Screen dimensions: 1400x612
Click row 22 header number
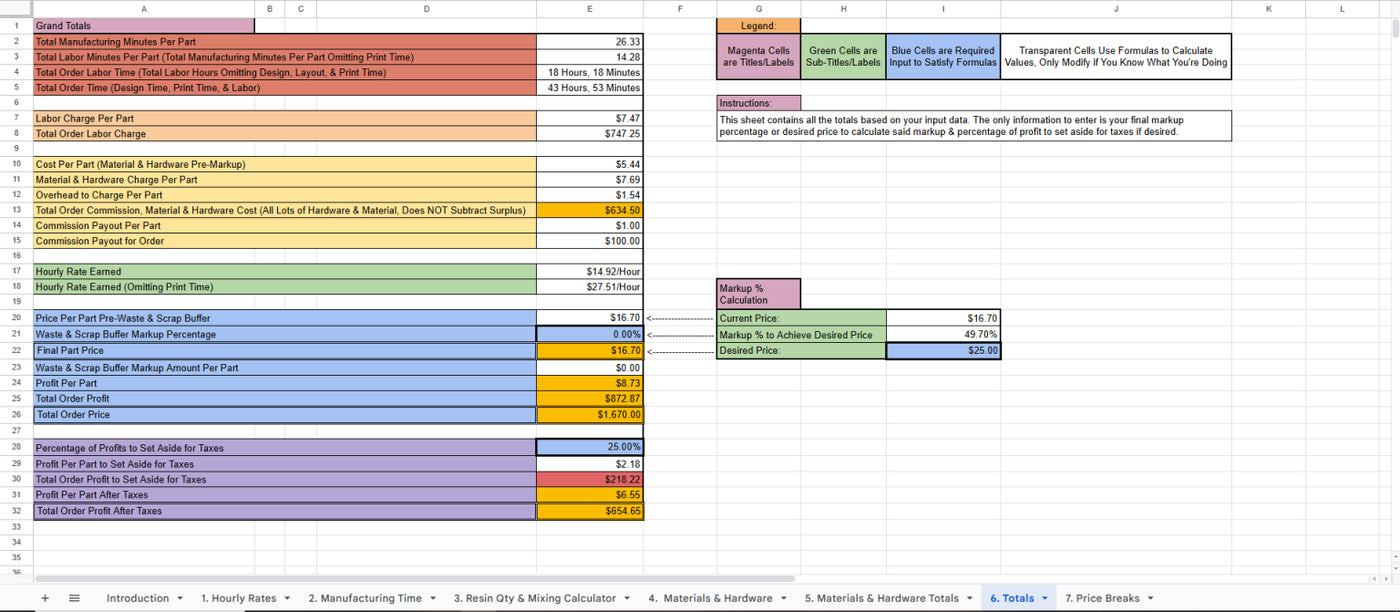(x=16, y=351)
